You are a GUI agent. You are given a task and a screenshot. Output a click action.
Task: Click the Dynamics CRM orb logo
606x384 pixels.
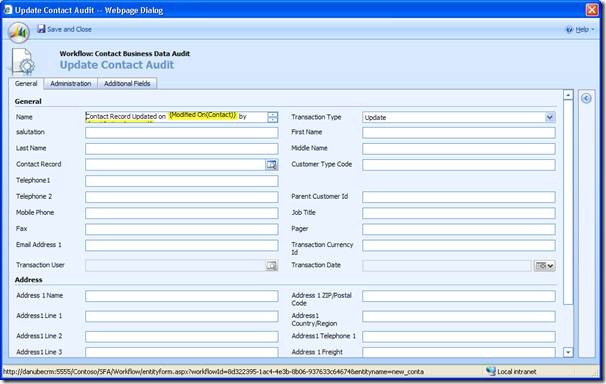pos(19,32)
